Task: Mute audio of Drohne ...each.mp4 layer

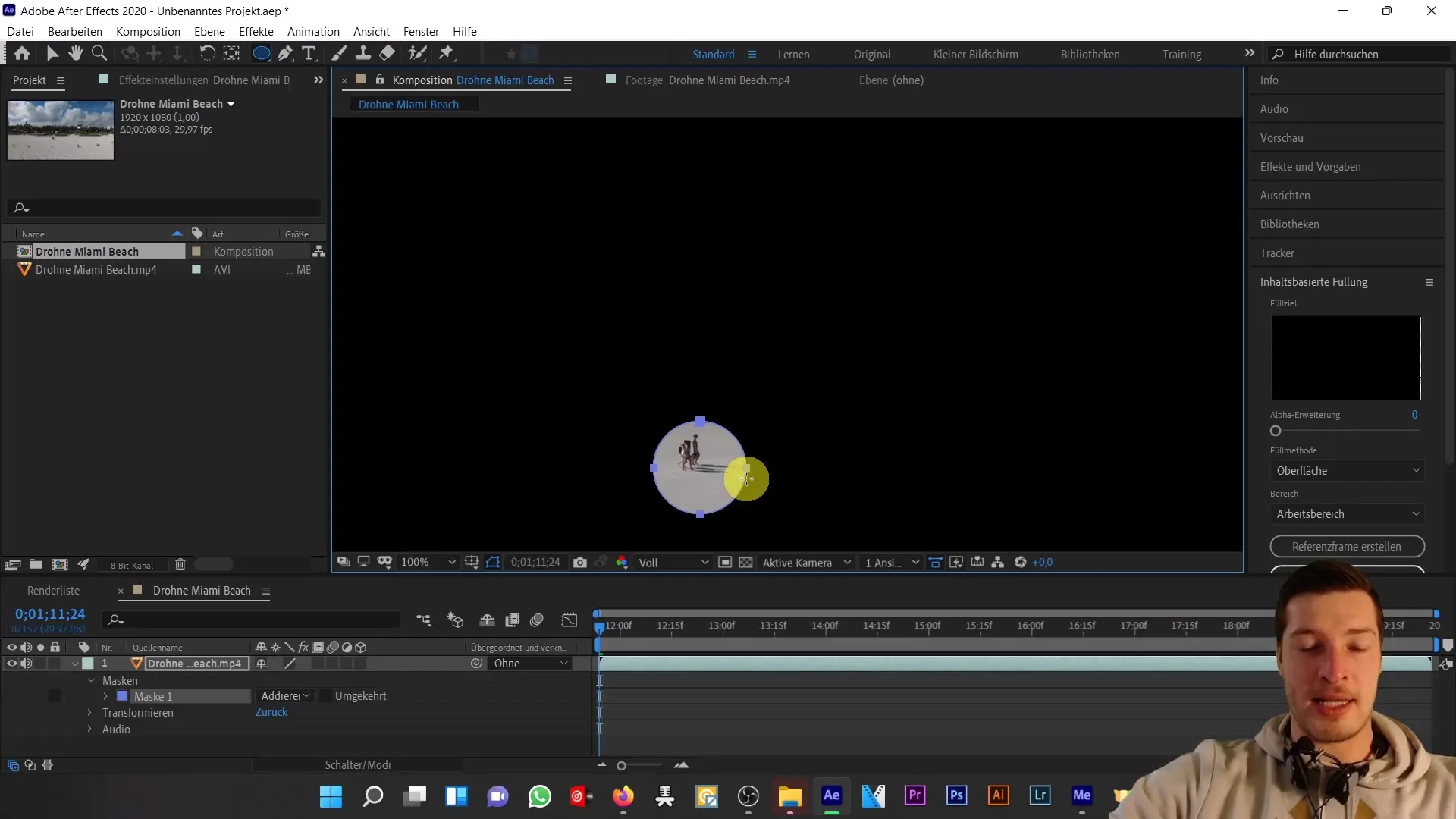Action: 27,664
